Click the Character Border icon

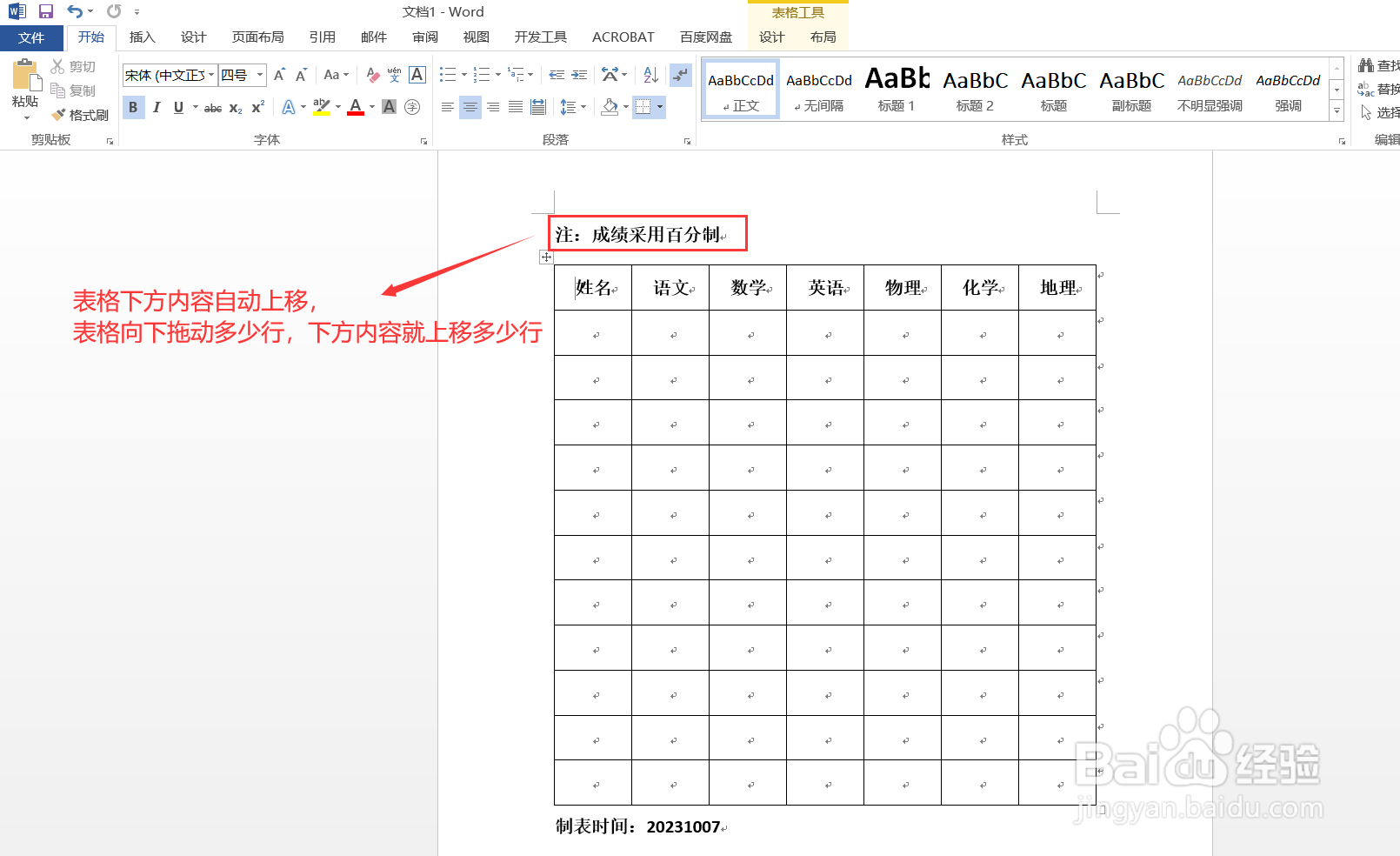pyautogui.click(x=417, y=75)
